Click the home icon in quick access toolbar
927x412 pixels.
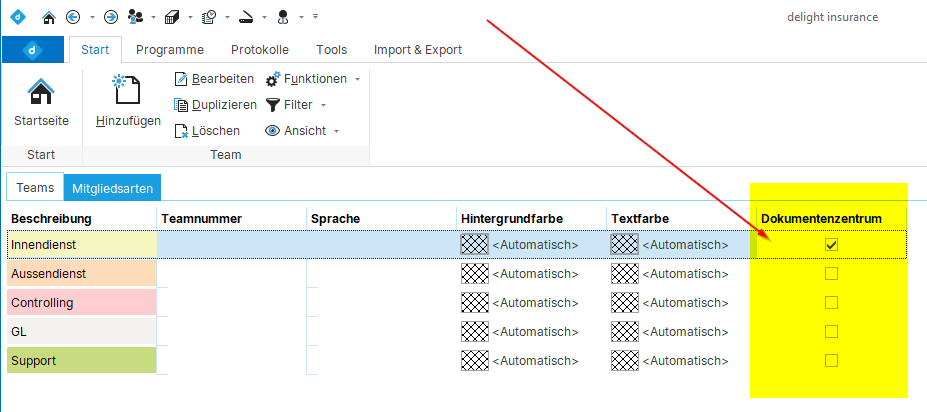[49, 17]
